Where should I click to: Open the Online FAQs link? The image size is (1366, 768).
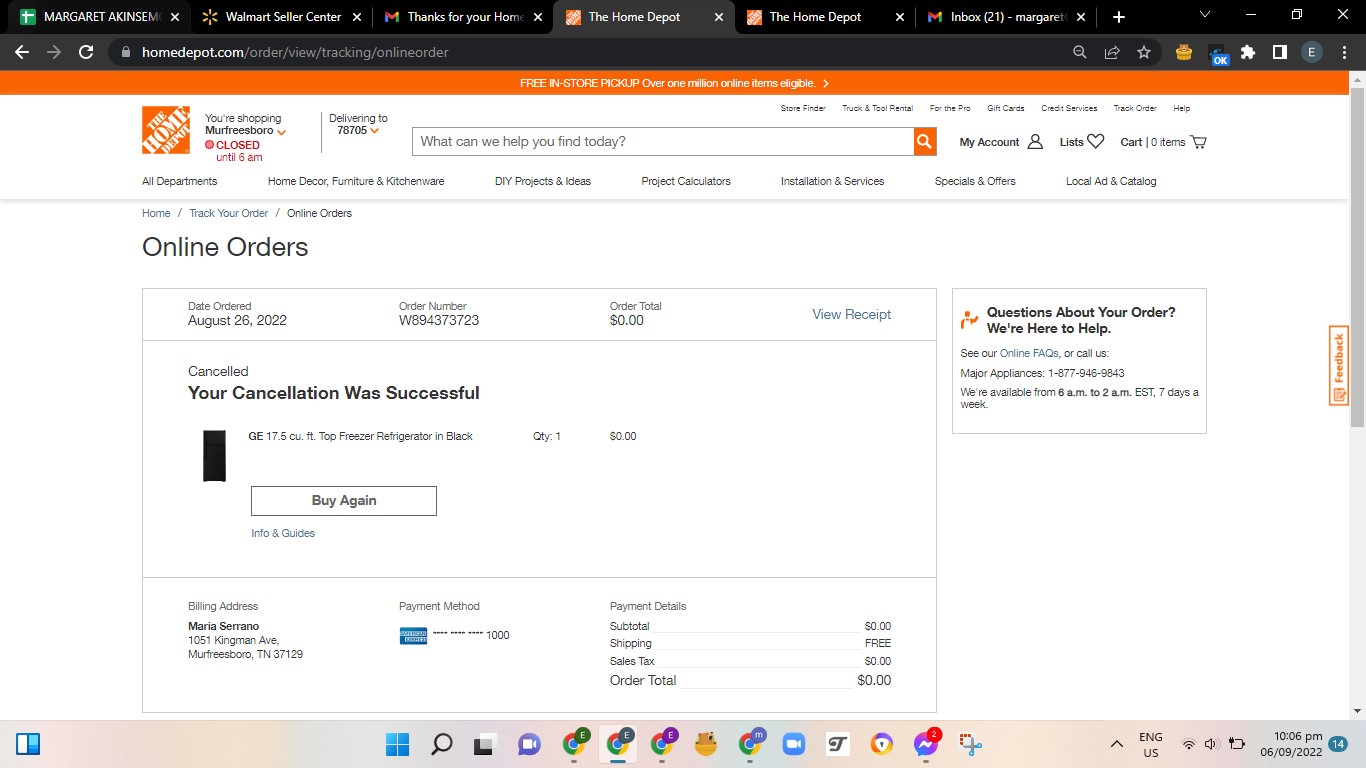[x=1029, y=353]
